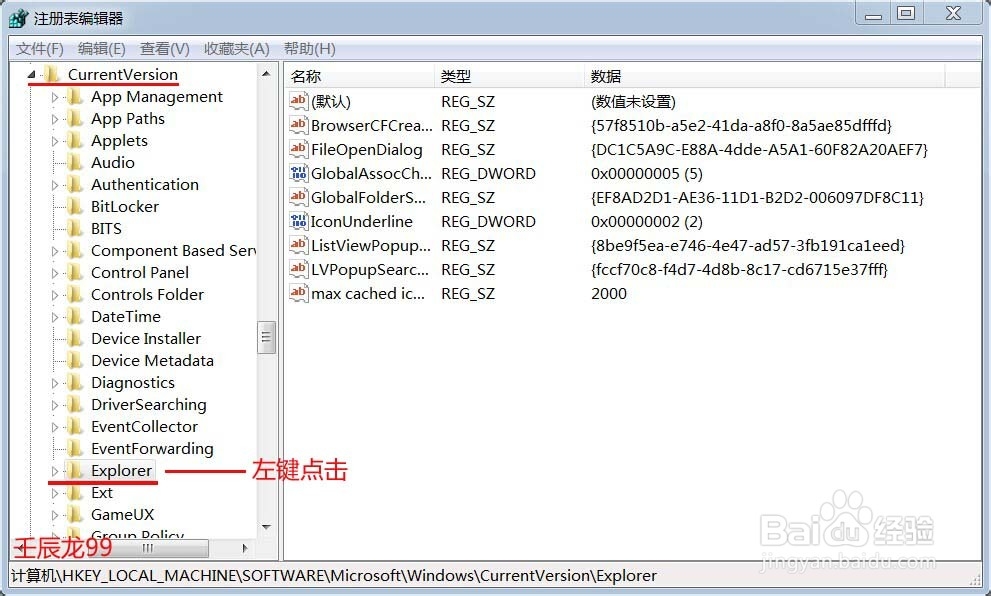
Task: Click the tree scroll down arrow
Action: click(x=266, y=526)
